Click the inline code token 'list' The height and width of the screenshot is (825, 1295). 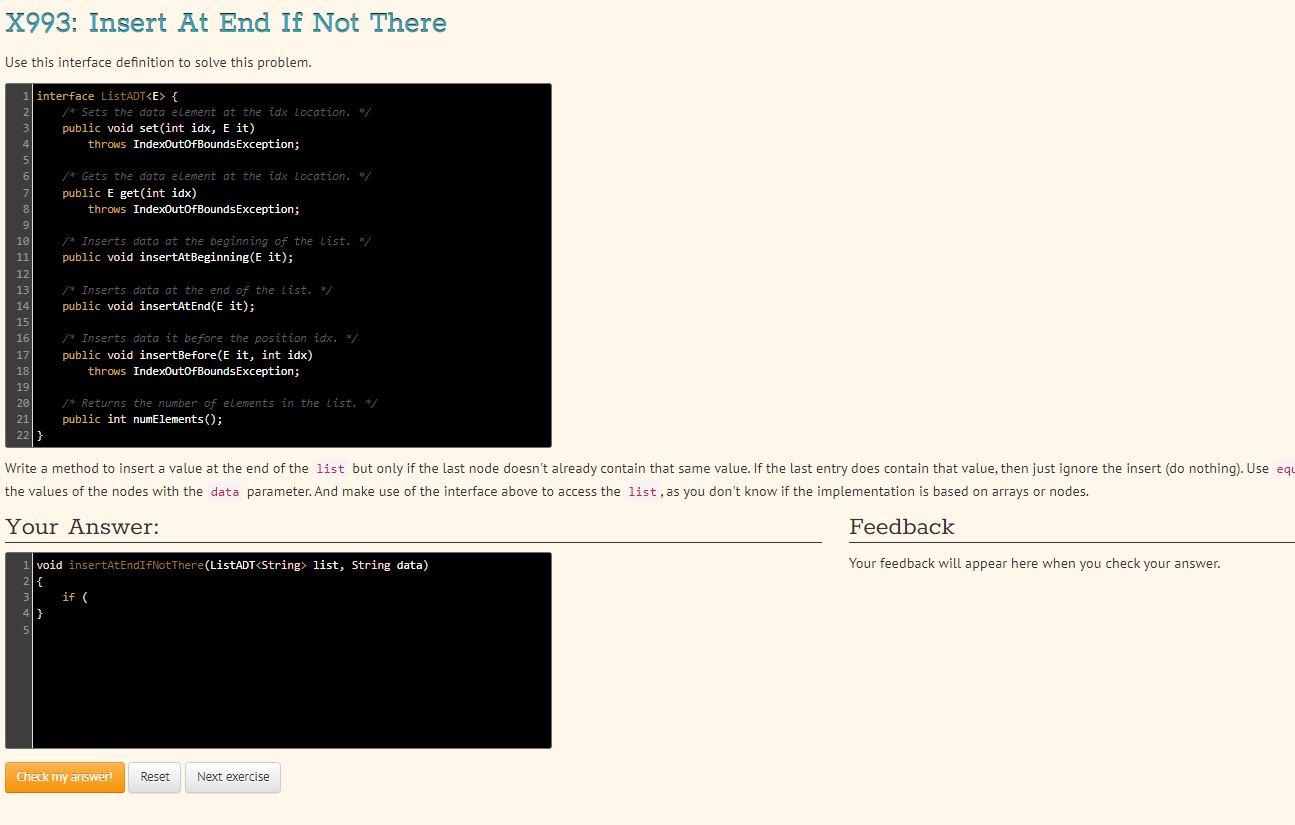pos(330,468)
